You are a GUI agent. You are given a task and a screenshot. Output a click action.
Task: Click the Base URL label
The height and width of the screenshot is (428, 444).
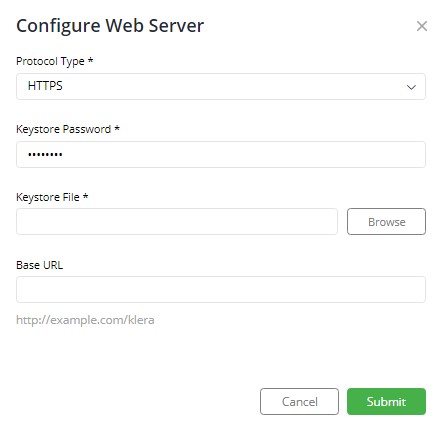39,265
